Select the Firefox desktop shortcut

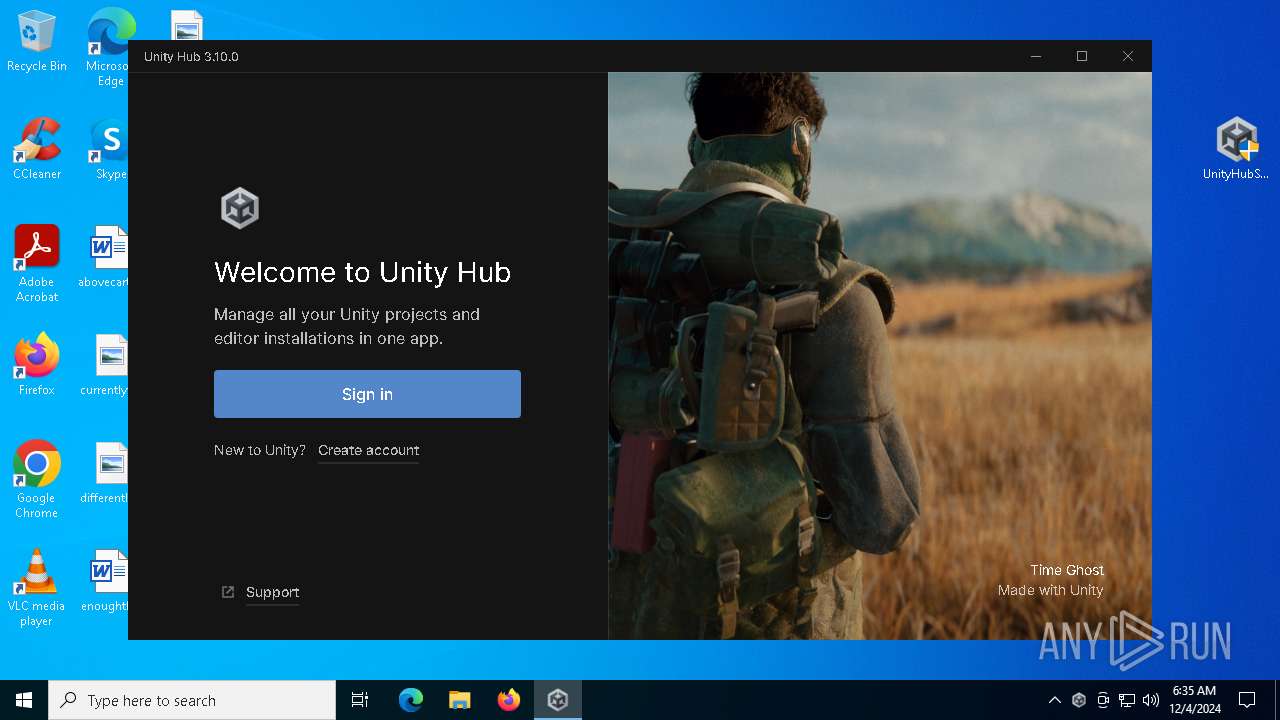coord(37,364)
